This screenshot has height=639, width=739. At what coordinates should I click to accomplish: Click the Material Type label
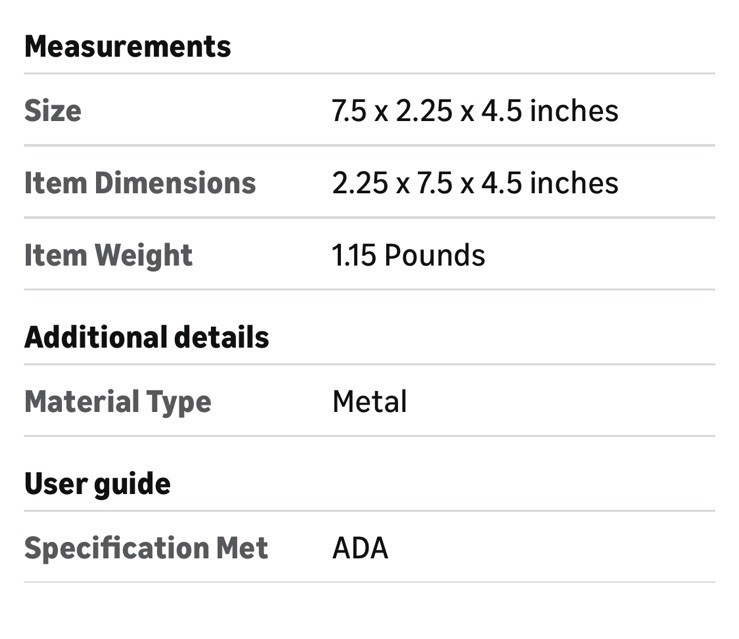point(118,402)
